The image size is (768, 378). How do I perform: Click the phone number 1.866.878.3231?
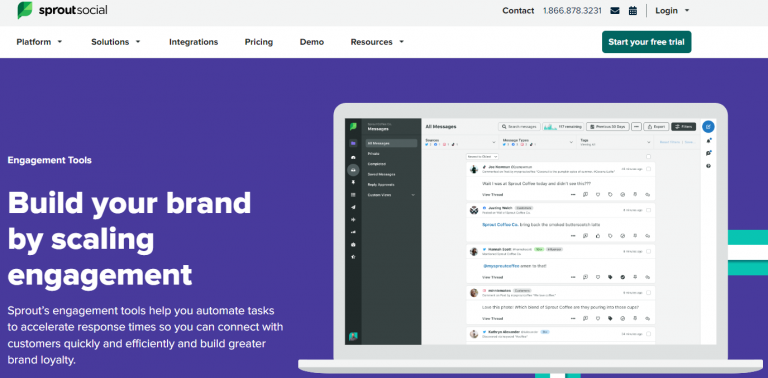pyautogui.click(x=572, y=11)
